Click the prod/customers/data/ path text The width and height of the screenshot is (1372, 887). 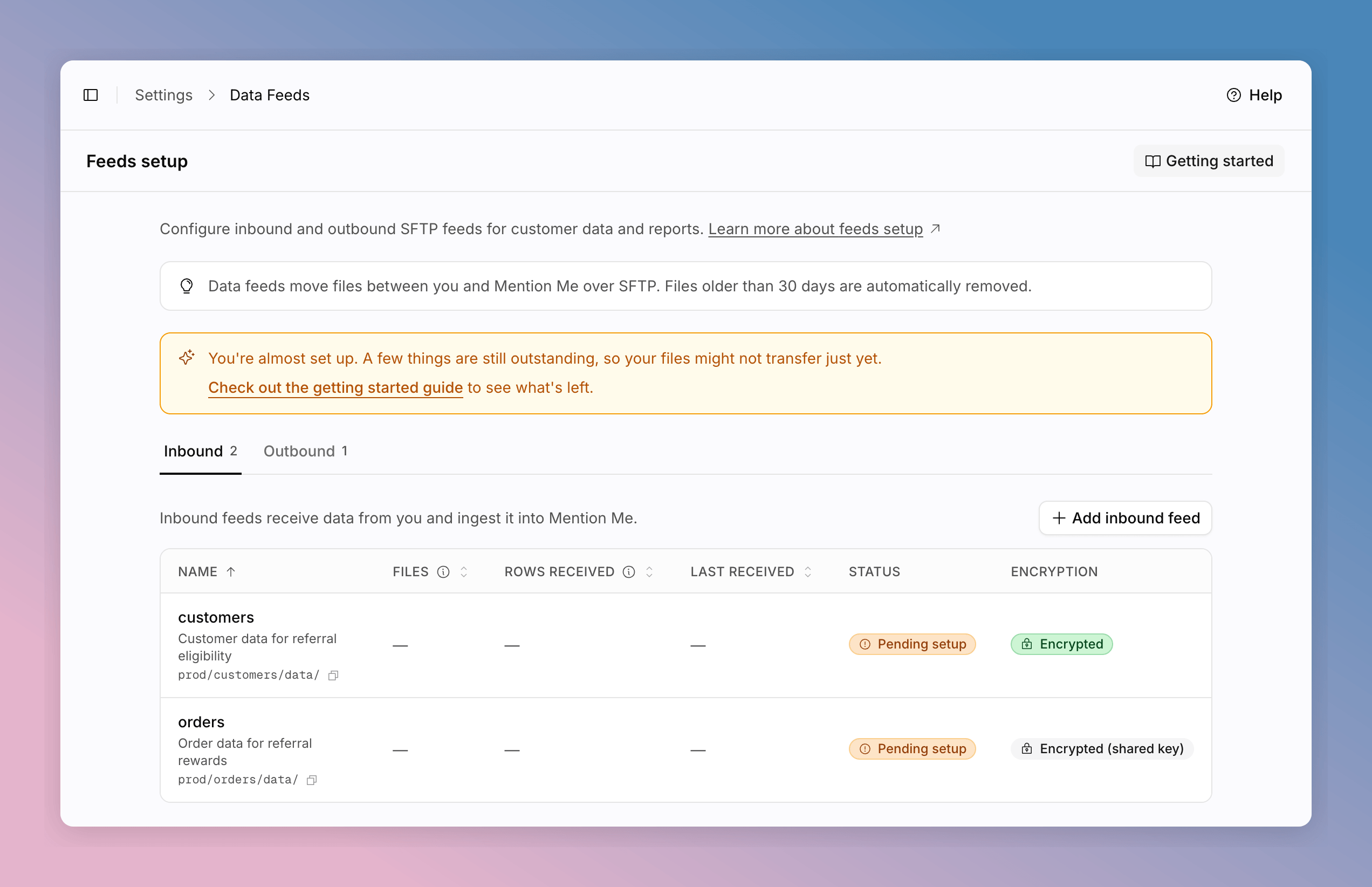(x=248, y=675)
